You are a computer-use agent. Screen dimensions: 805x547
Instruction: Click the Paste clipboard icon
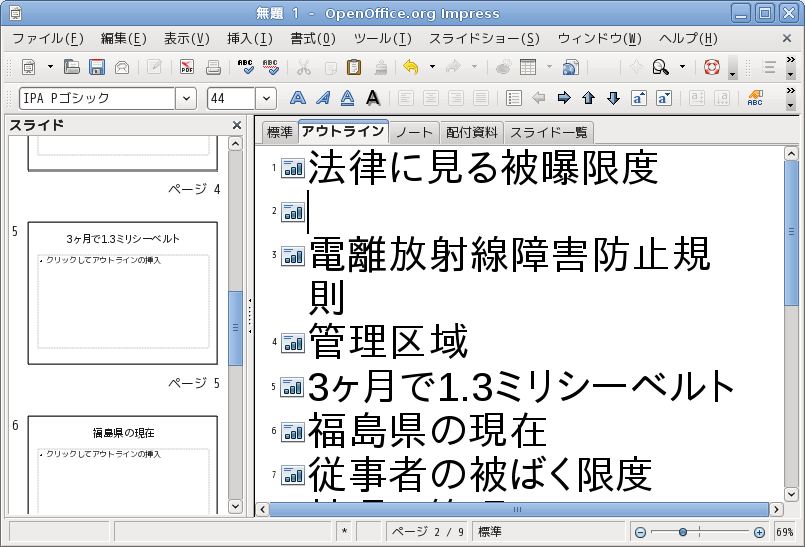coord(354,67)
